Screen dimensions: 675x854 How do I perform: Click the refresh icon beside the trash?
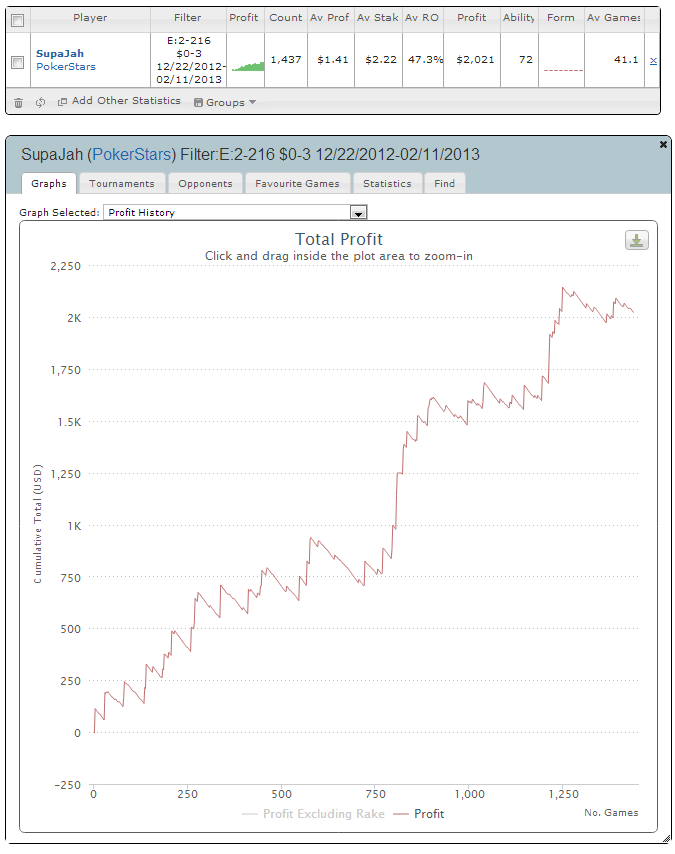point(40,102)
